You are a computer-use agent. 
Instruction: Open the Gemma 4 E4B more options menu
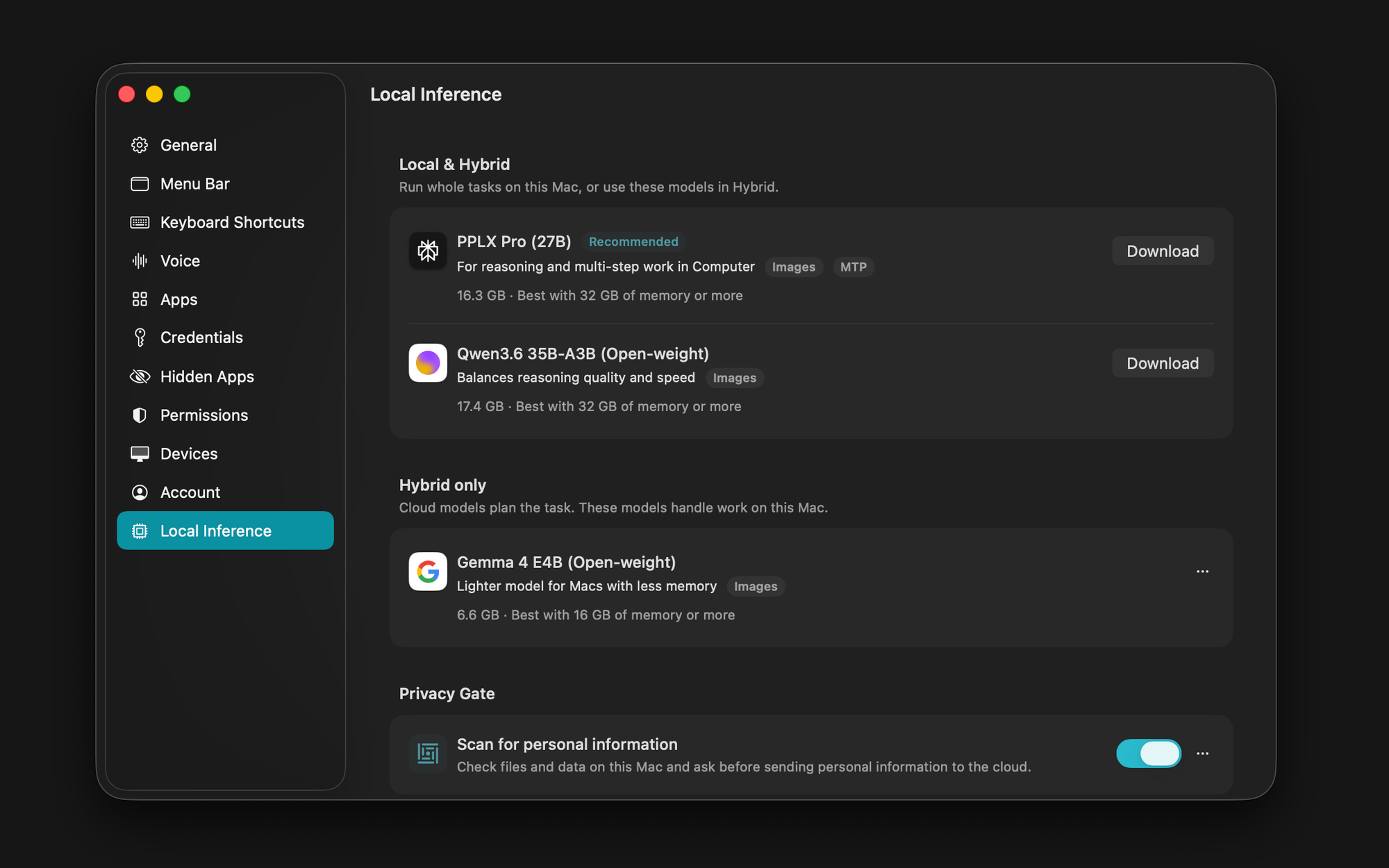pyautogui.click(x=1203, y=571)
